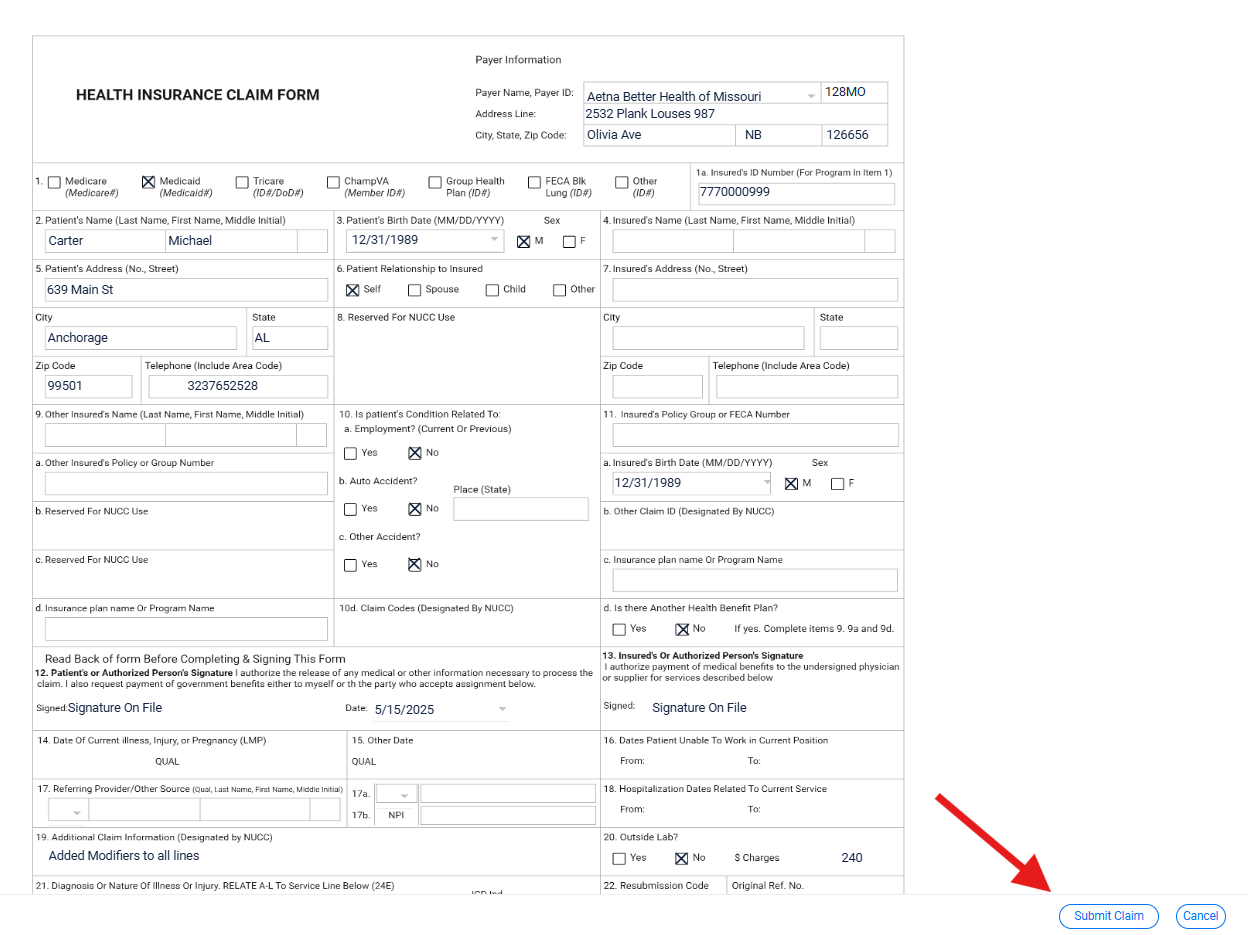
Task: Click patient state field AL
Action: click(289, 338)
